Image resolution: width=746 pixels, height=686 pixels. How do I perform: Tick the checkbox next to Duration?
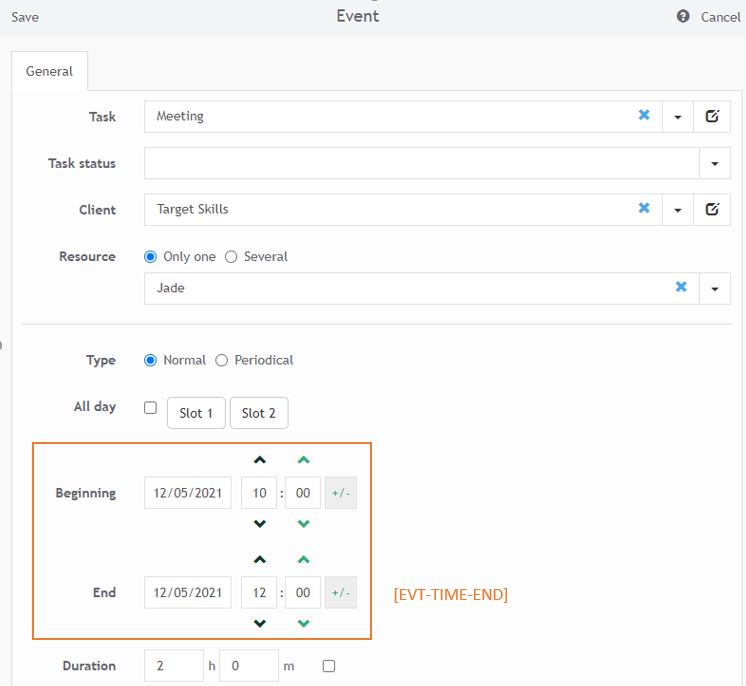tap(329, 666)
